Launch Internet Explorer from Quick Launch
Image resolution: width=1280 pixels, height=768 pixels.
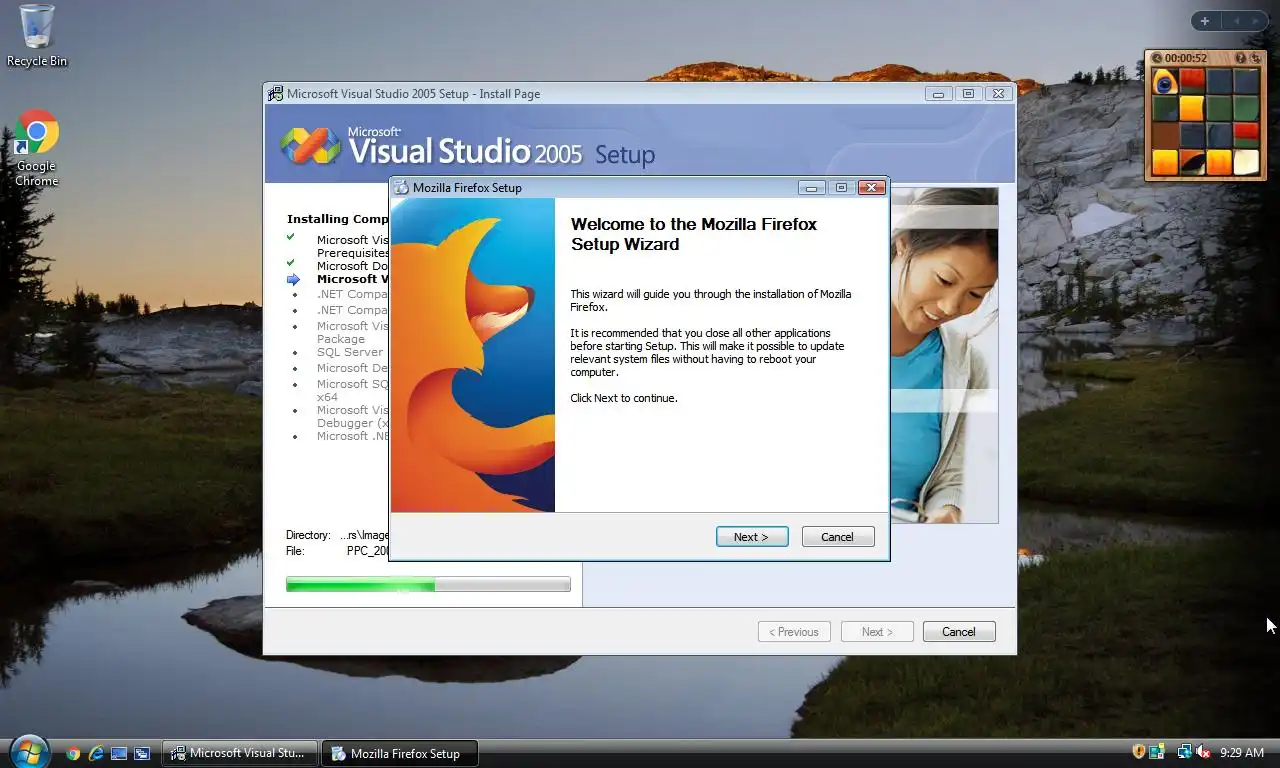click(96, 753)
